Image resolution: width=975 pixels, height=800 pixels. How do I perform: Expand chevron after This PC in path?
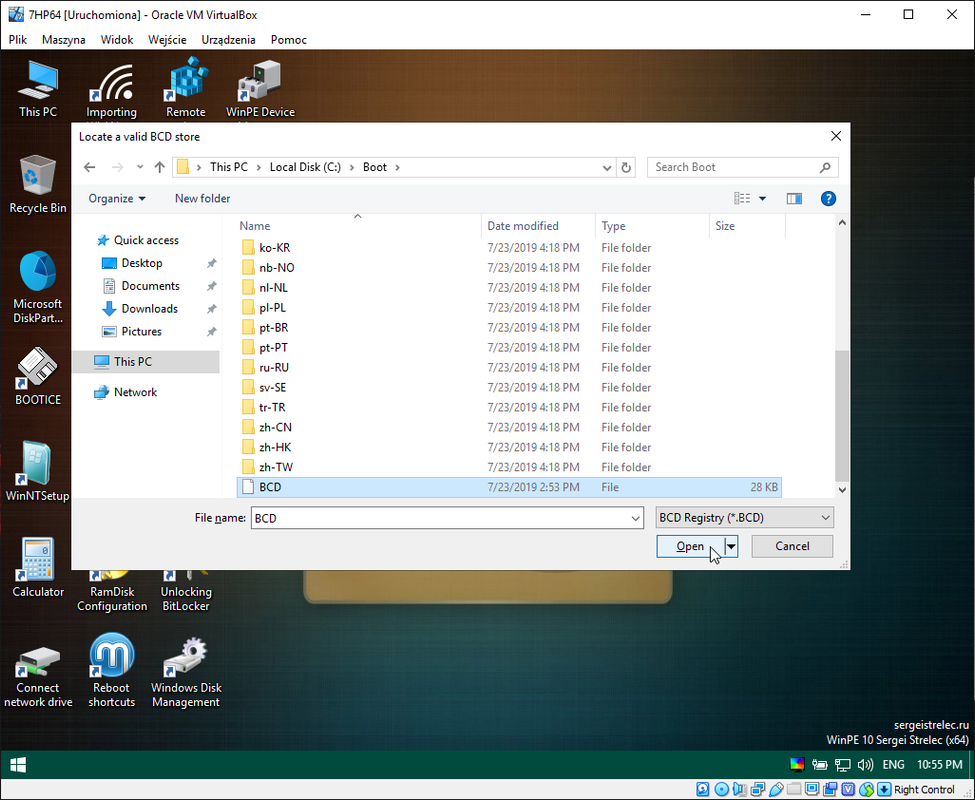click(x=258, y=167)
